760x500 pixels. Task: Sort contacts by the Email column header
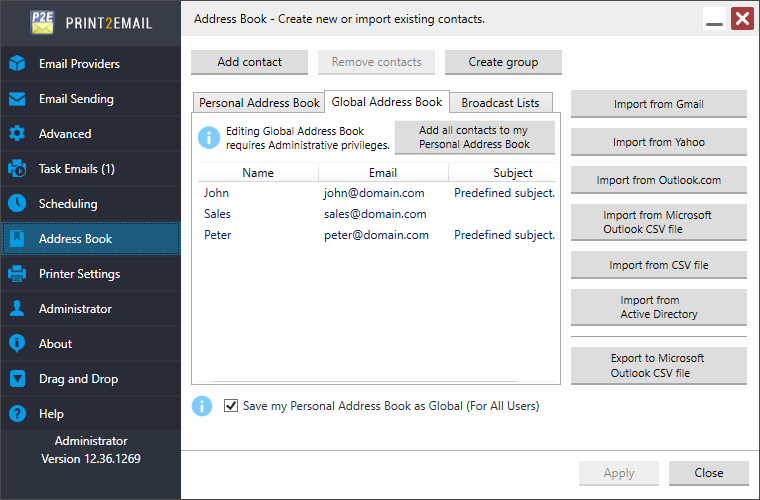[382, 173]
